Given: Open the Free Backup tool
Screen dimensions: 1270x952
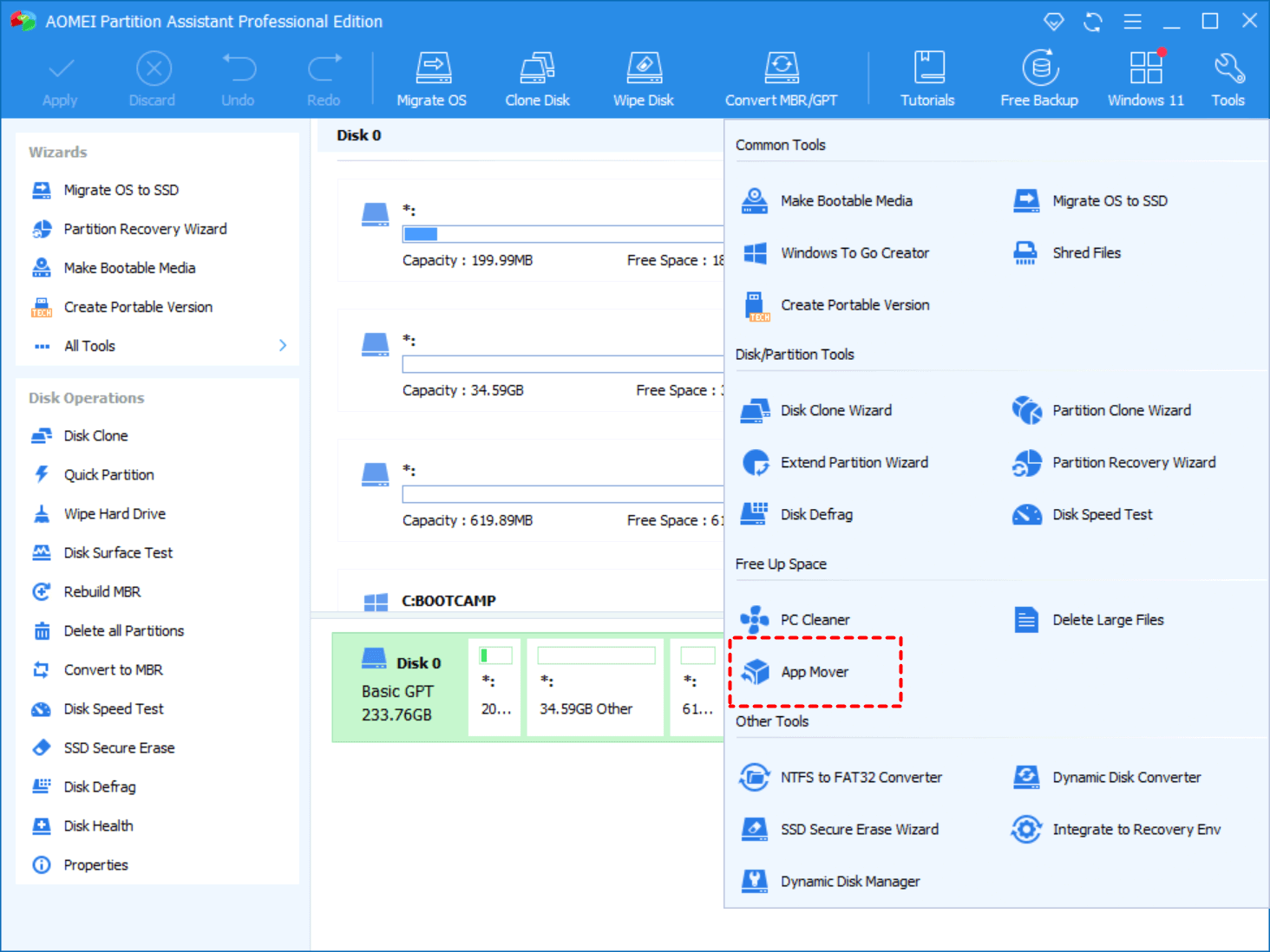Looking at the screenshot, I should (x=1038, y=79).
